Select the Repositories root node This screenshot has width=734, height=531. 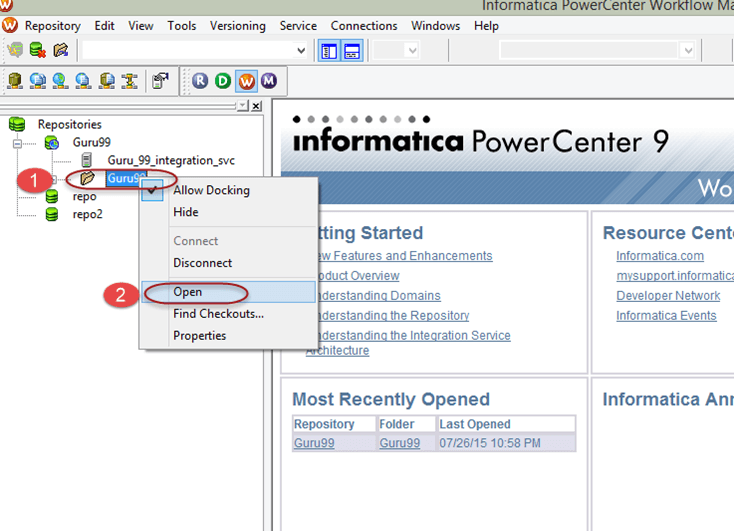pos(70,125)
